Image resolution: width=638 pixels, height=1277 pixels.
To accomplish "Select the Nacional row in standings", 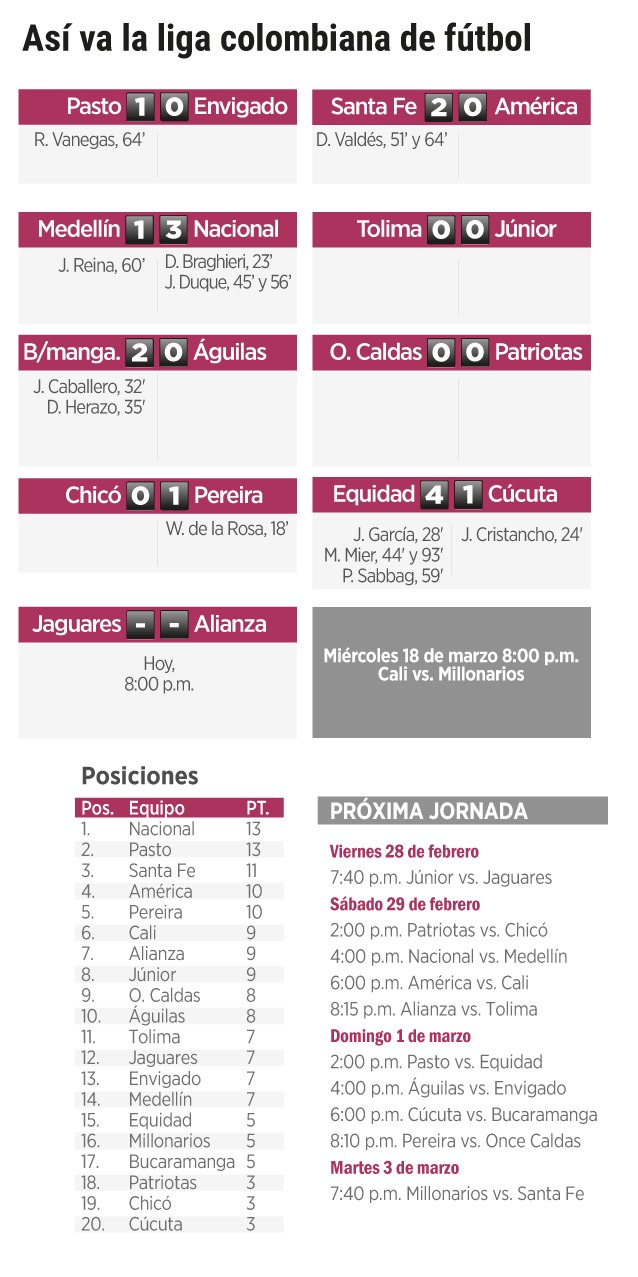I will coord(179,829).
